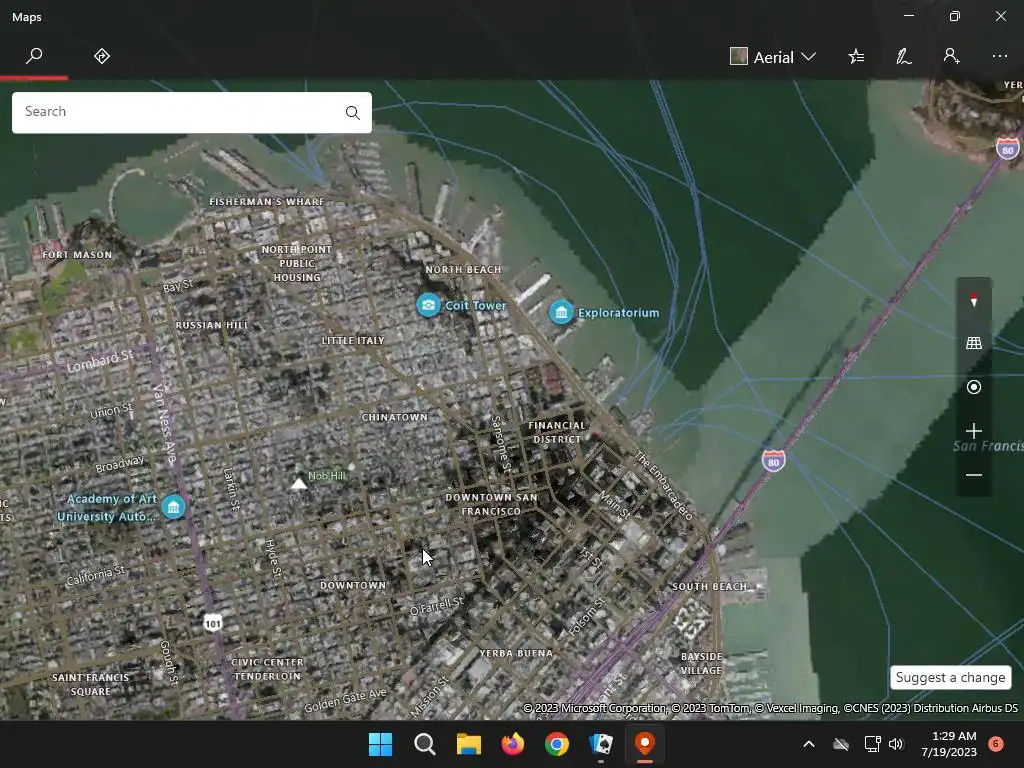Open the Directions tab icon
Image resolution: width=1024 pixels, height=768 pixels.
tap(102, 56)
